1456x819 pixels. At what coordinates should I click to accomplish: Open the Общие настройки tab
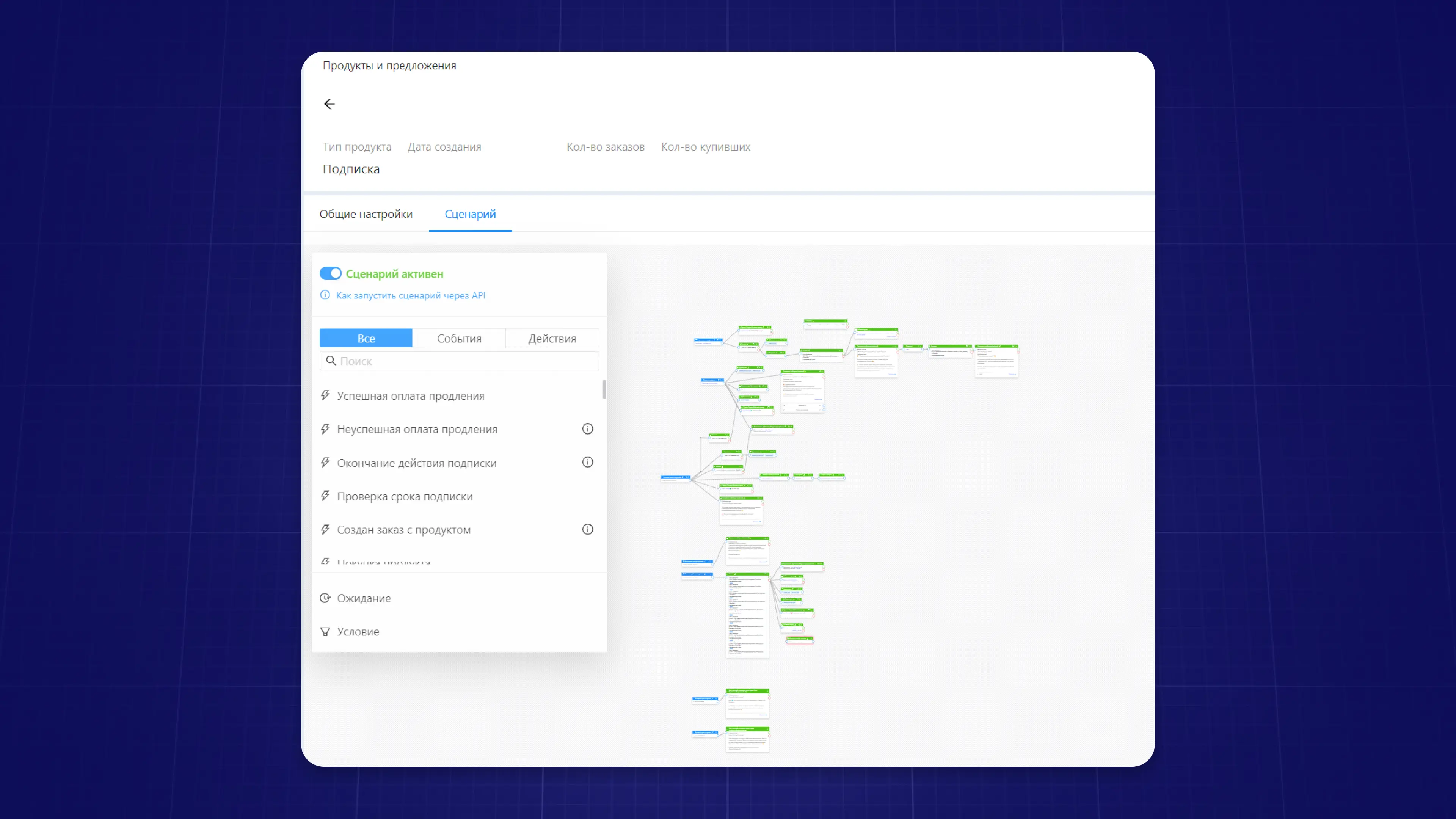point(366,214)
